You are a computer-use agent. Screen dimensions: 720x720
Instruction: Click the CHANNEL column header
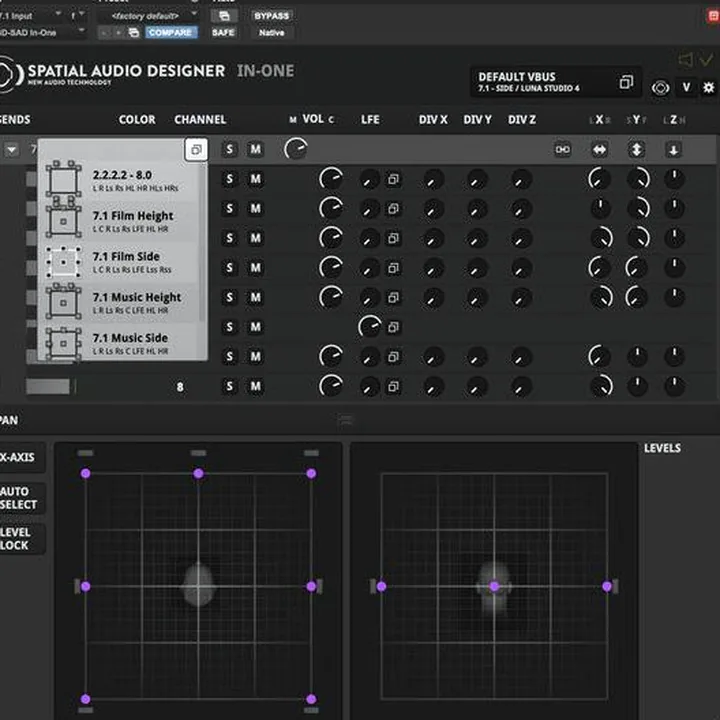[200, 120]
